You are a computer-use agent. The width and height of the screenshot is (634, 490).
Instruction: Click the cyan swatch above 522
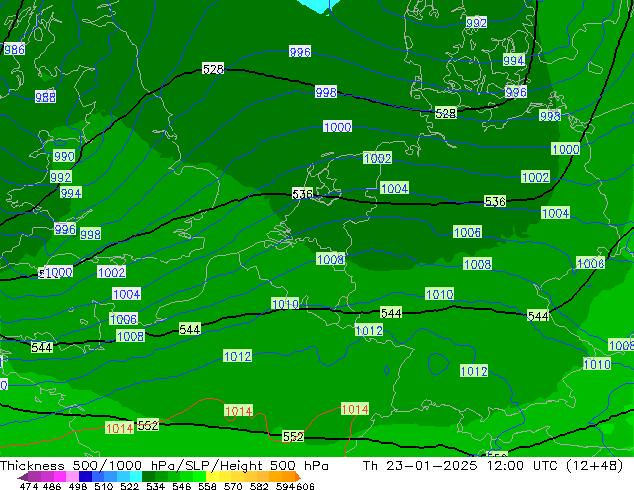(x=136, y=477)
